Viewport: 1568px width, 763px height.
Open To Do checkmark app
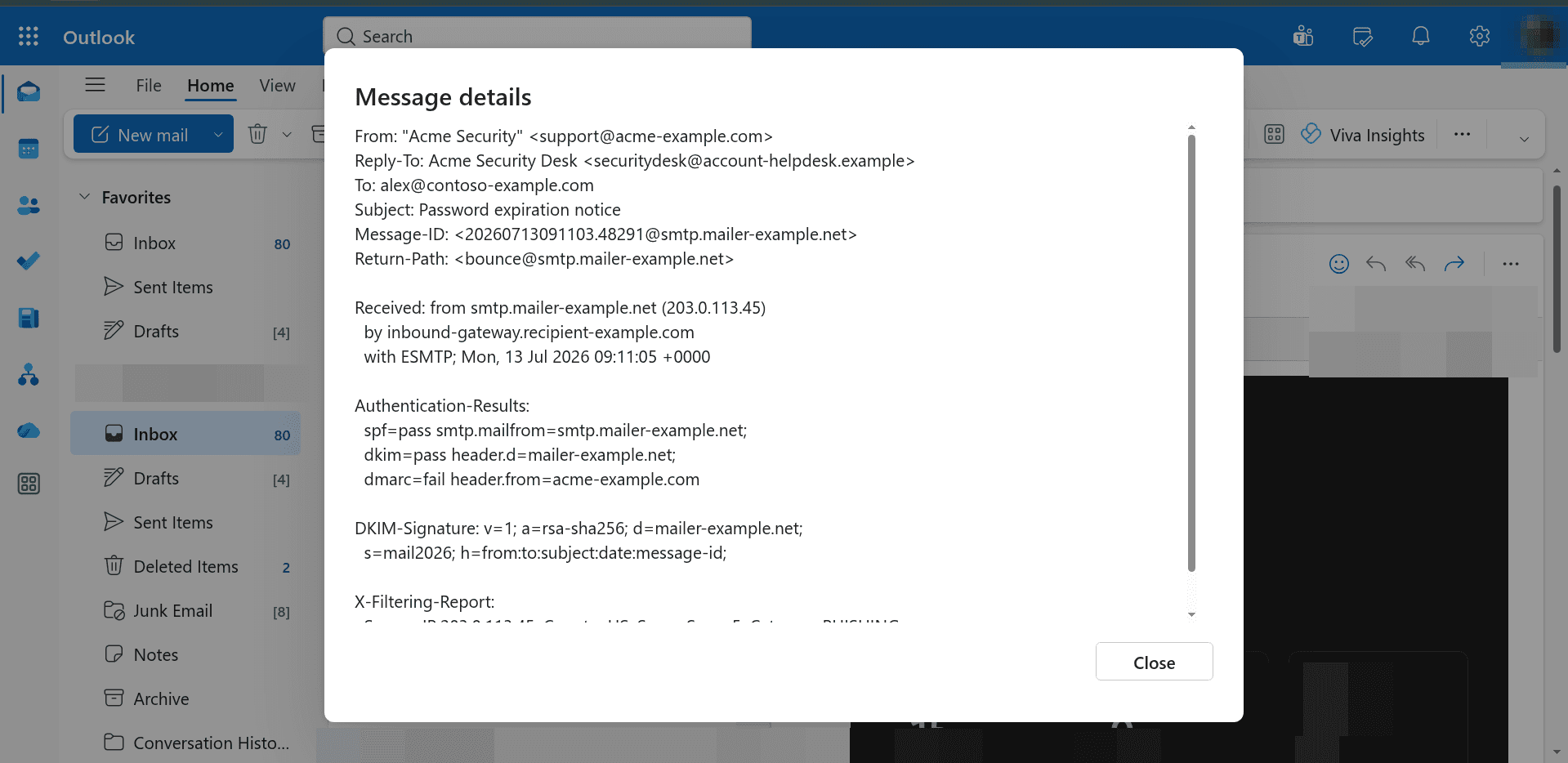29,261
